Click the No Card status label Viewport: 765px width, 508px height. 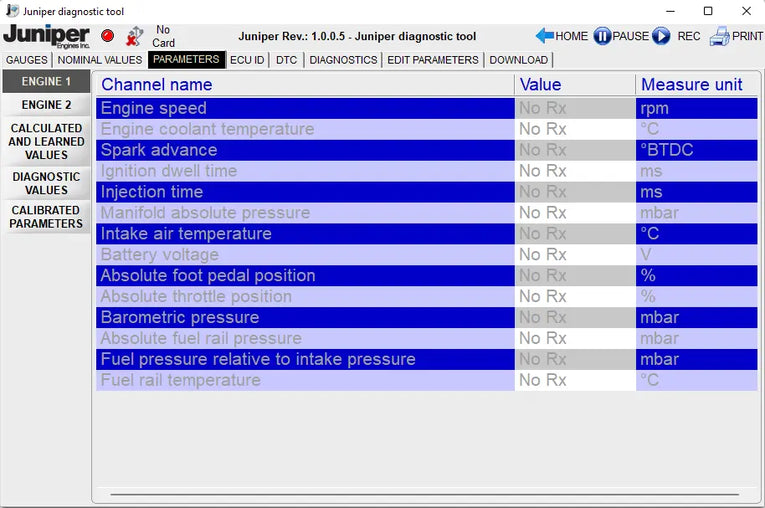[163, 36]
